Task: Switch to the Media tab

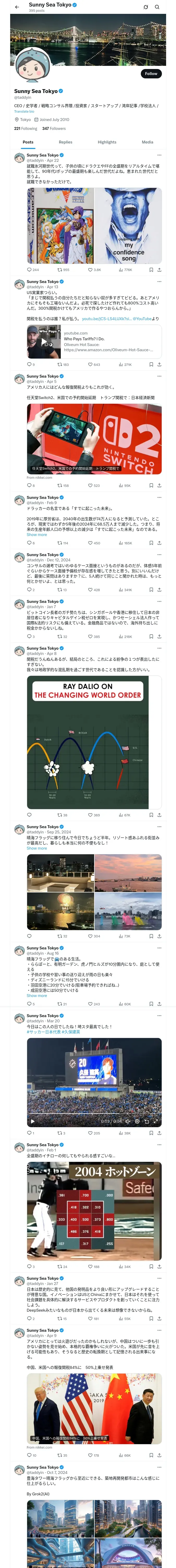Action: click(x=148, y=142)
